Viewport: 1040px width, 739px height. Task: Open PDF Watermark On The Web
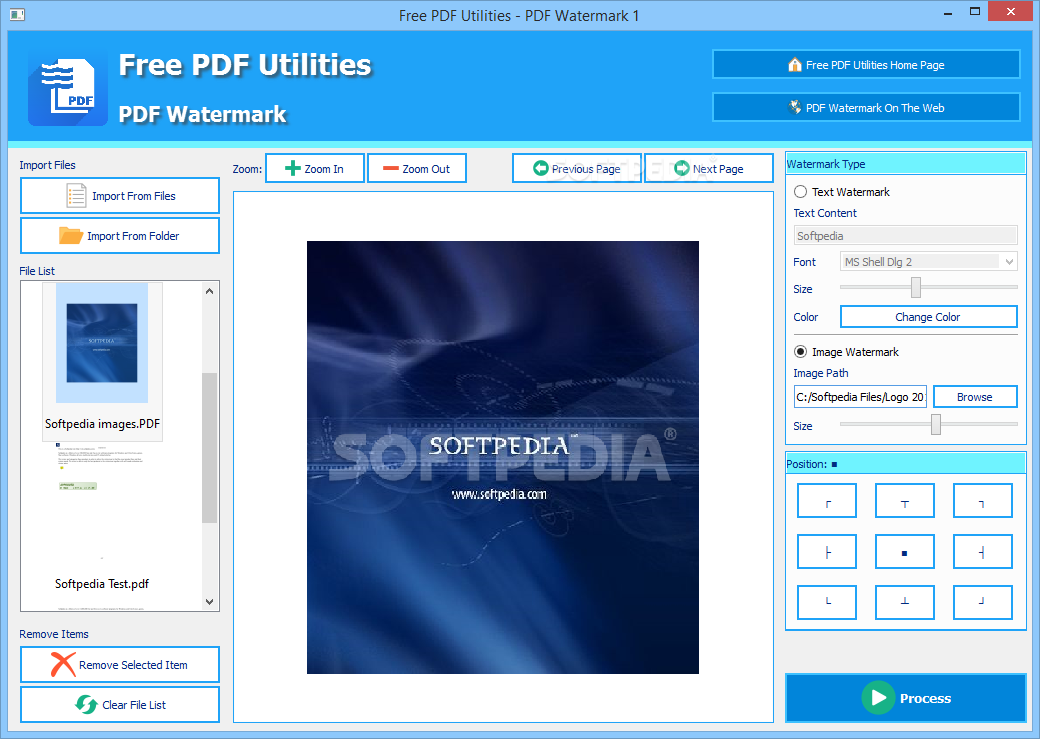tap(866, 107)
